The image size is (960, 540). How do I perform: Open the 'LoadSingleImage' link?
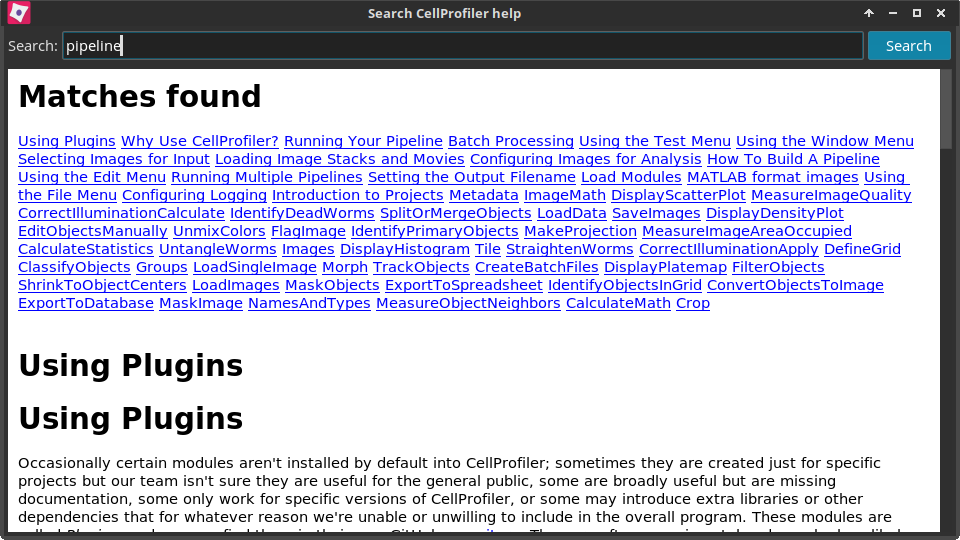[255, 268]
